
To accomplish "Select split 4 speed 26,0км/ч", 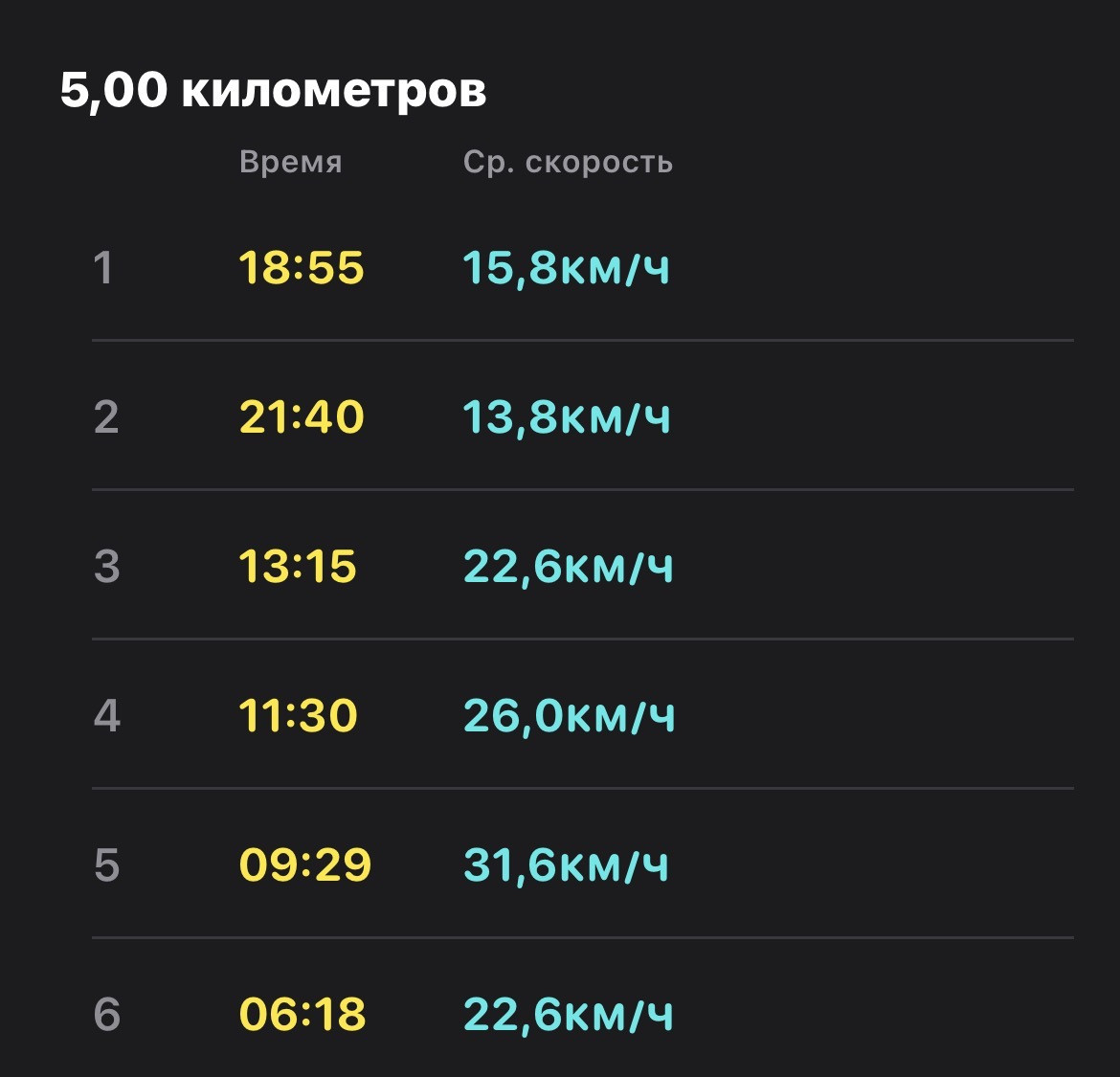I will click(570, 716).
